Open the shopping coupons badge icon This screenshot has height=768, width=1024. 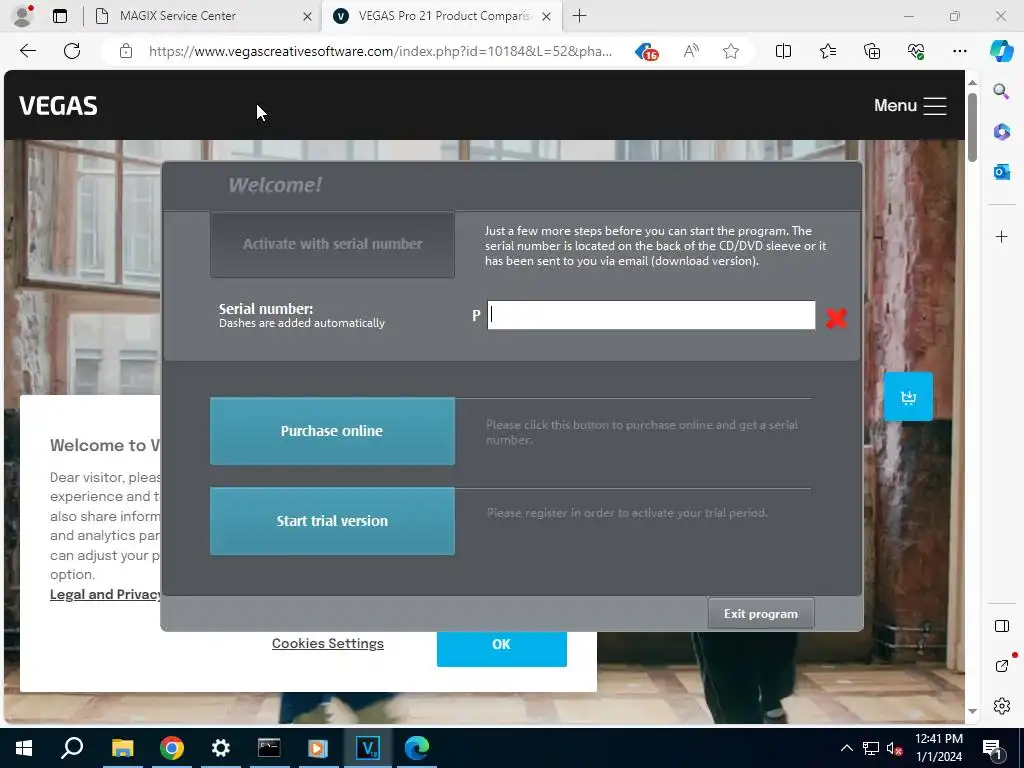(x=647, y=52)
